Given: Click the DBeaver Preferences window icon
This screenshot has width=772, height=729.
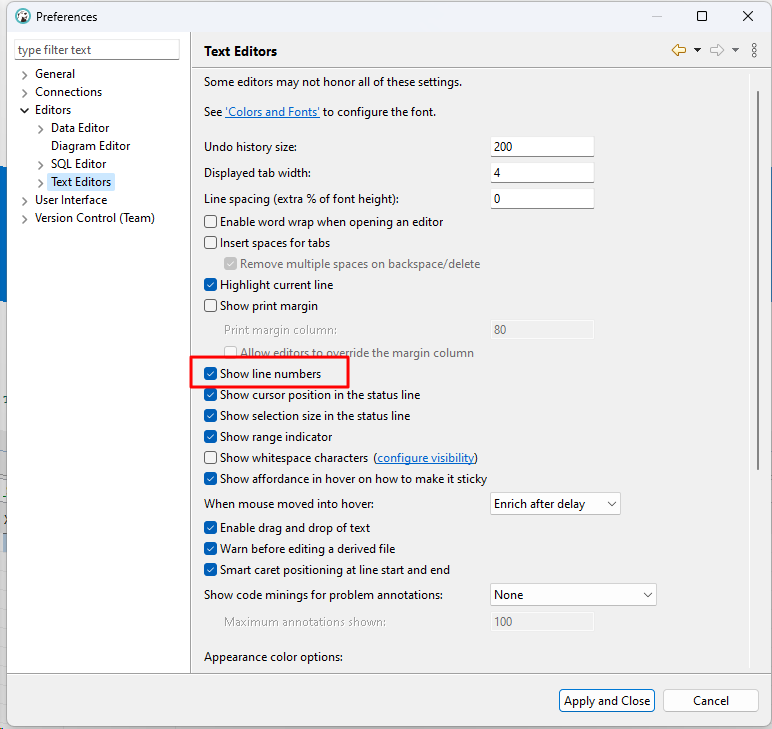Looking at the screenshot, I should pos(23,17).
